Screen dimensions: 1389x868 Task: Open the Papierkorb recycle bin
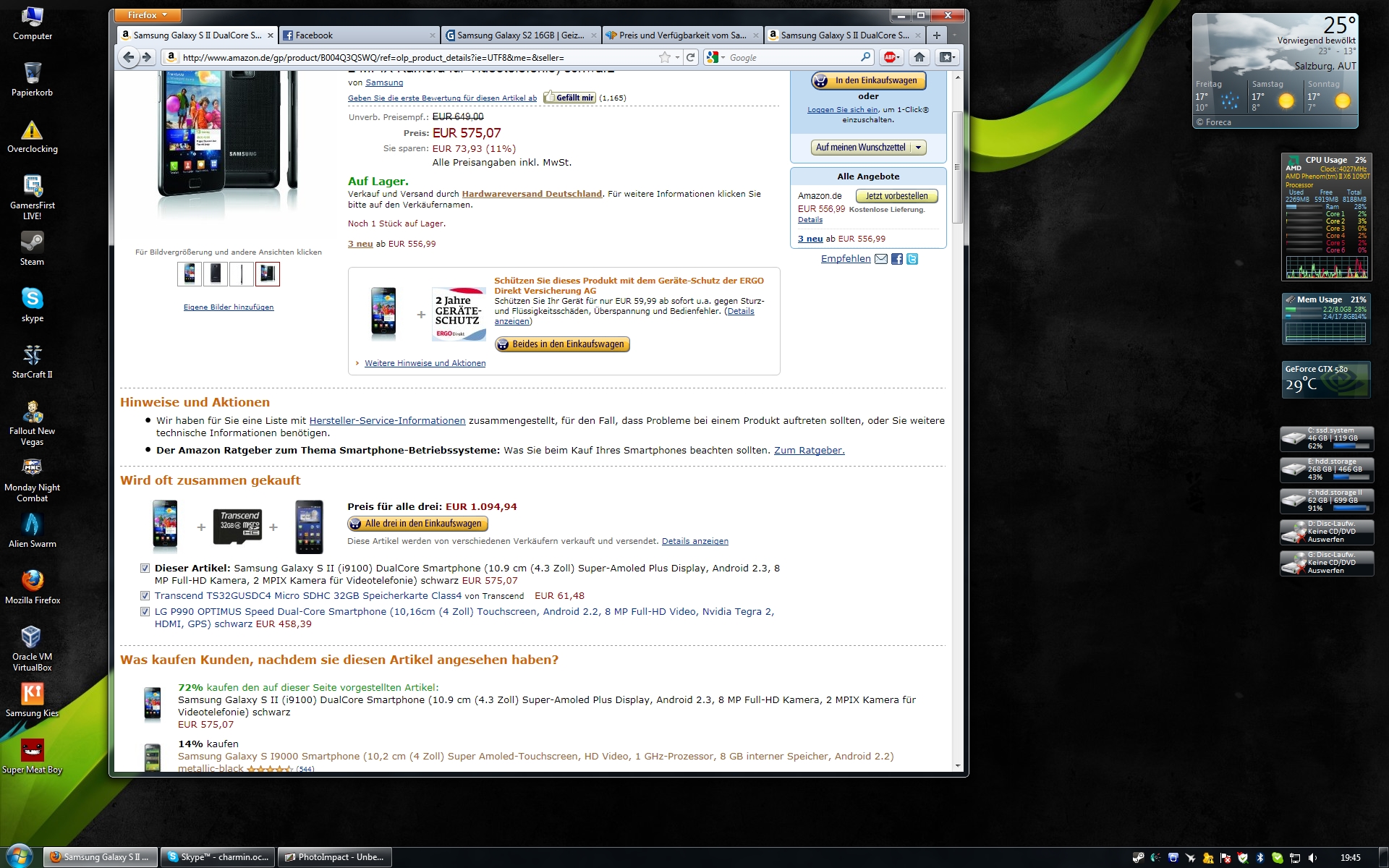click(32, 80)
